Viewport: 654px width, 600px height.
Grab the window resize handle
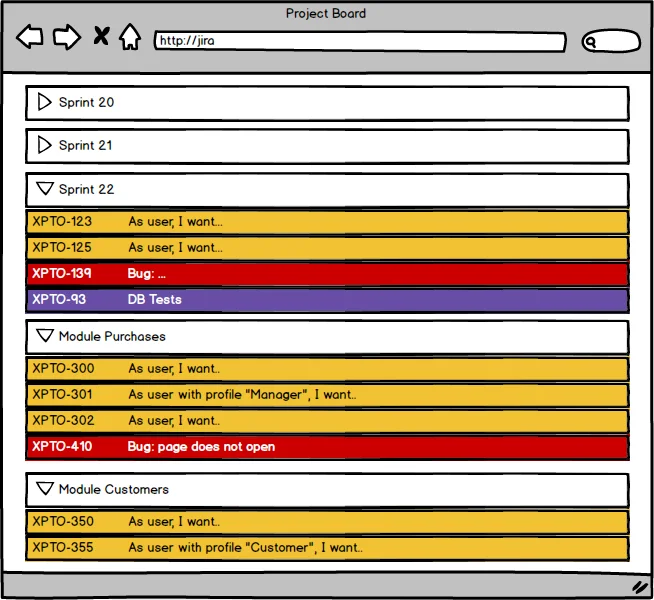pos(639,586)
